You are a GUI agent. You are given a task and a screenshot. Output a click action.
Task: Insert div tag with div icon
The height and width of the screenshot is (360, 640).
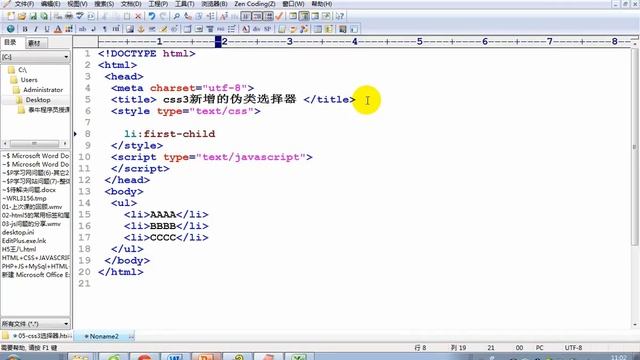256,29
